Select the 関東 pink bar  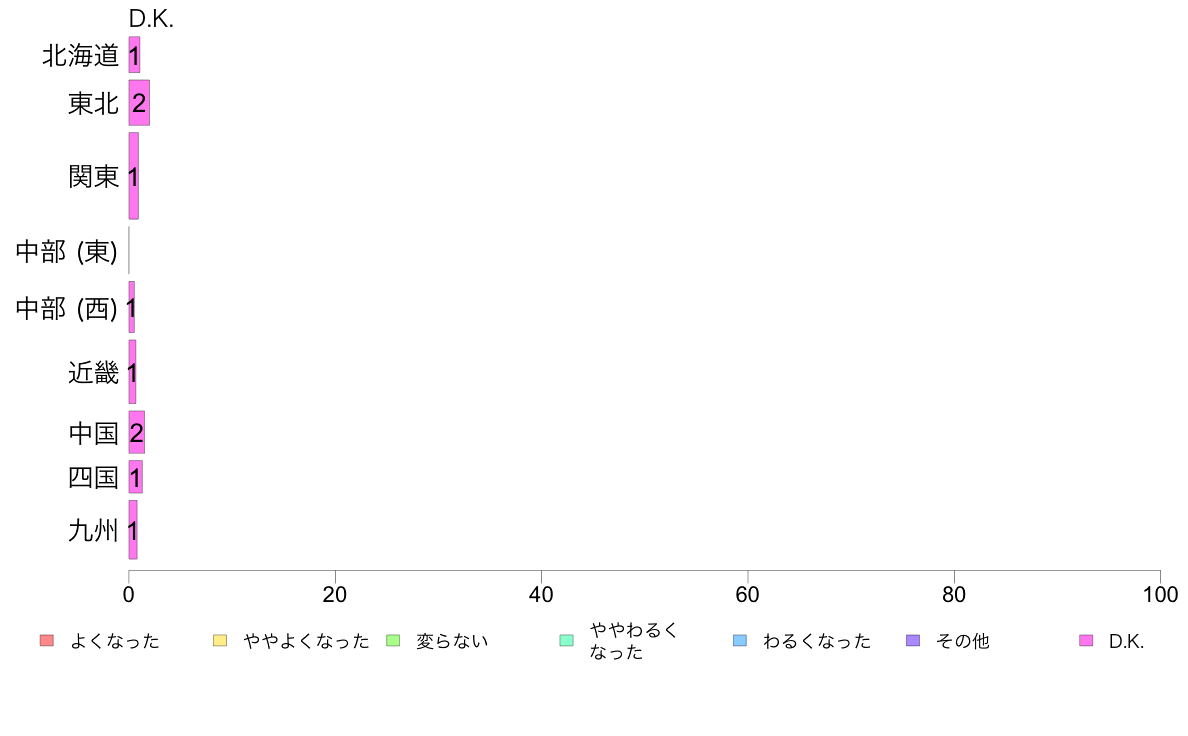(133, 176)
